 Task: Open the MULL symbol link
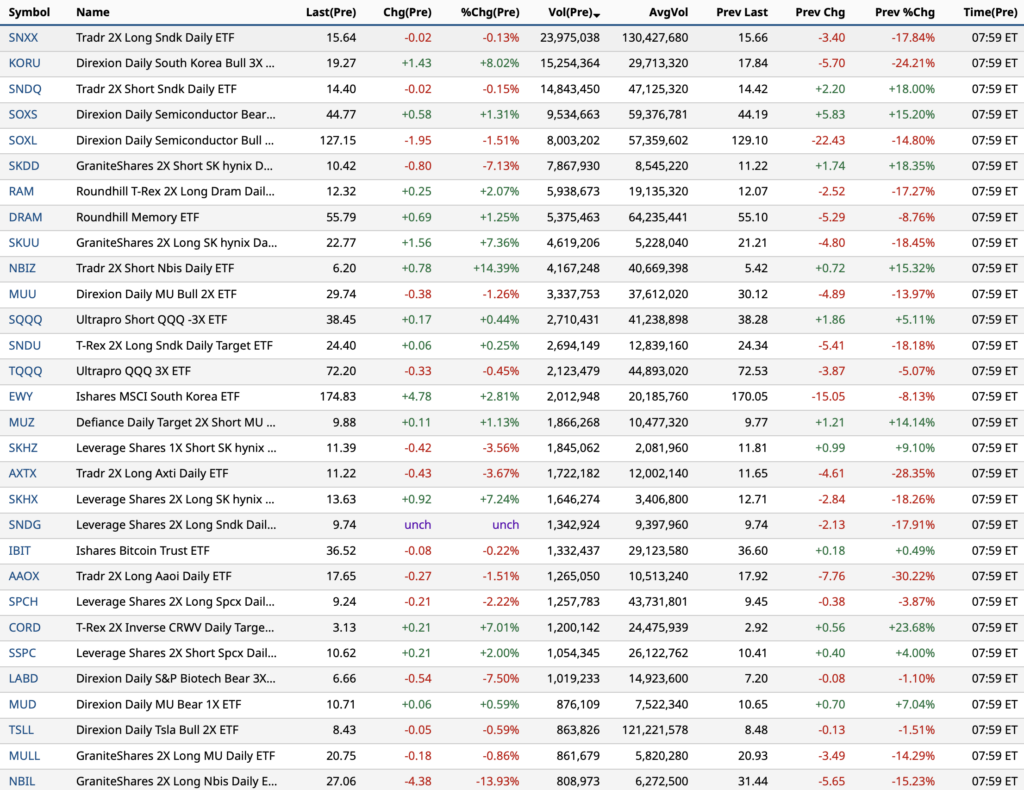tap(24, 755)
